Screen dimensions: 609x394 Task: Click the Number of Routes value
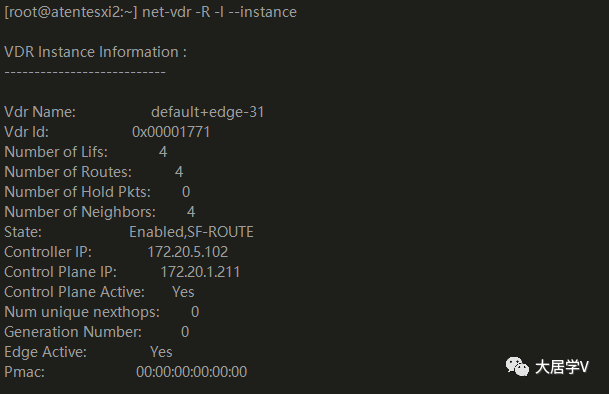pyautogui.click(x=179, y=172)
